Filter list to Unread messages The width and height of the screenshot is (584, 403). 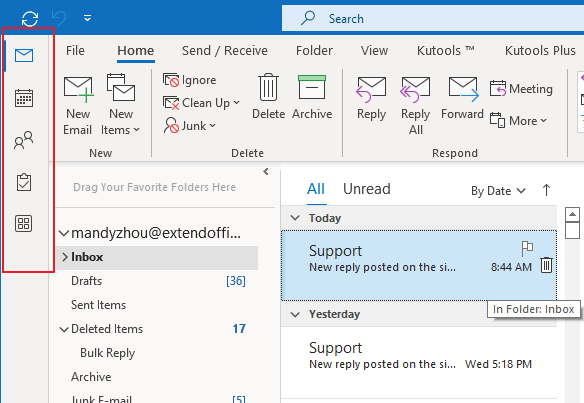point(366,189)
